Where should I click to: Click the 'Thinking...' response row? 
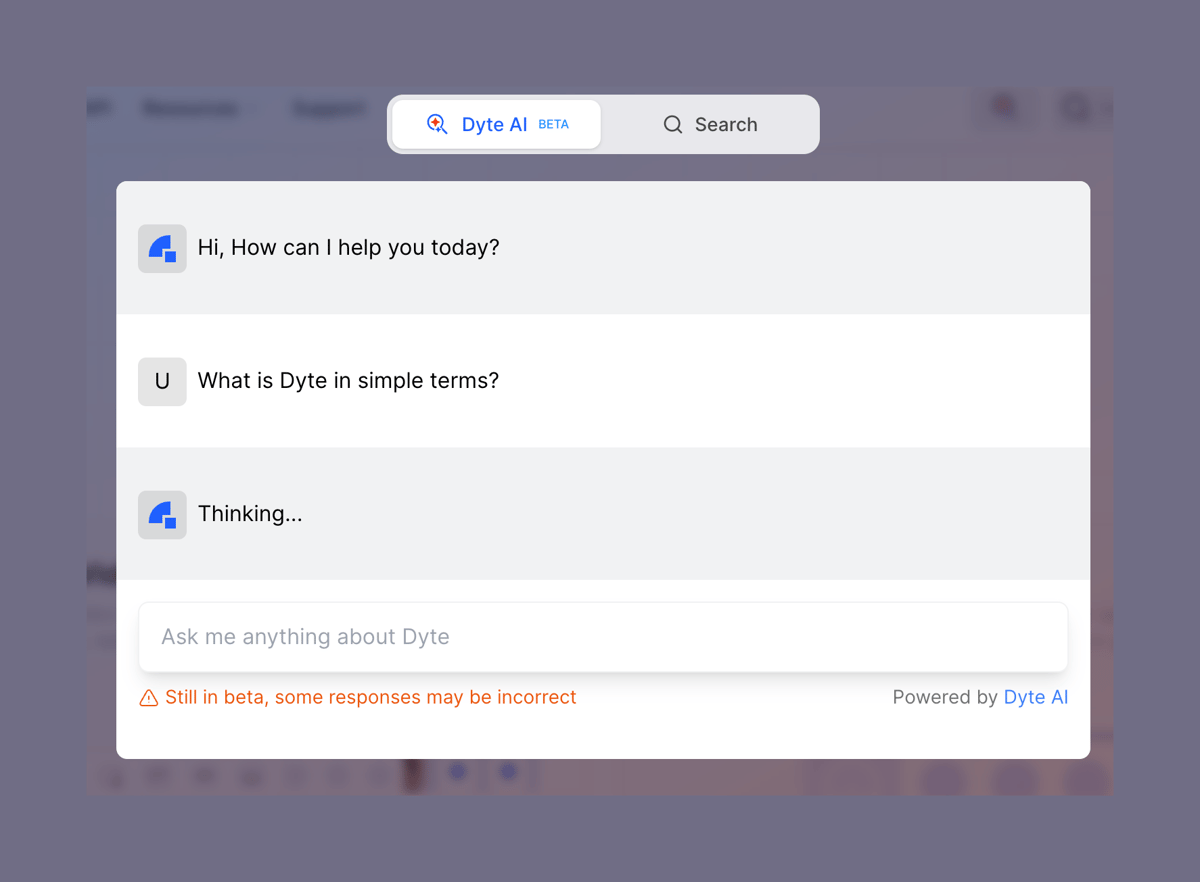(x=600, y=513)
